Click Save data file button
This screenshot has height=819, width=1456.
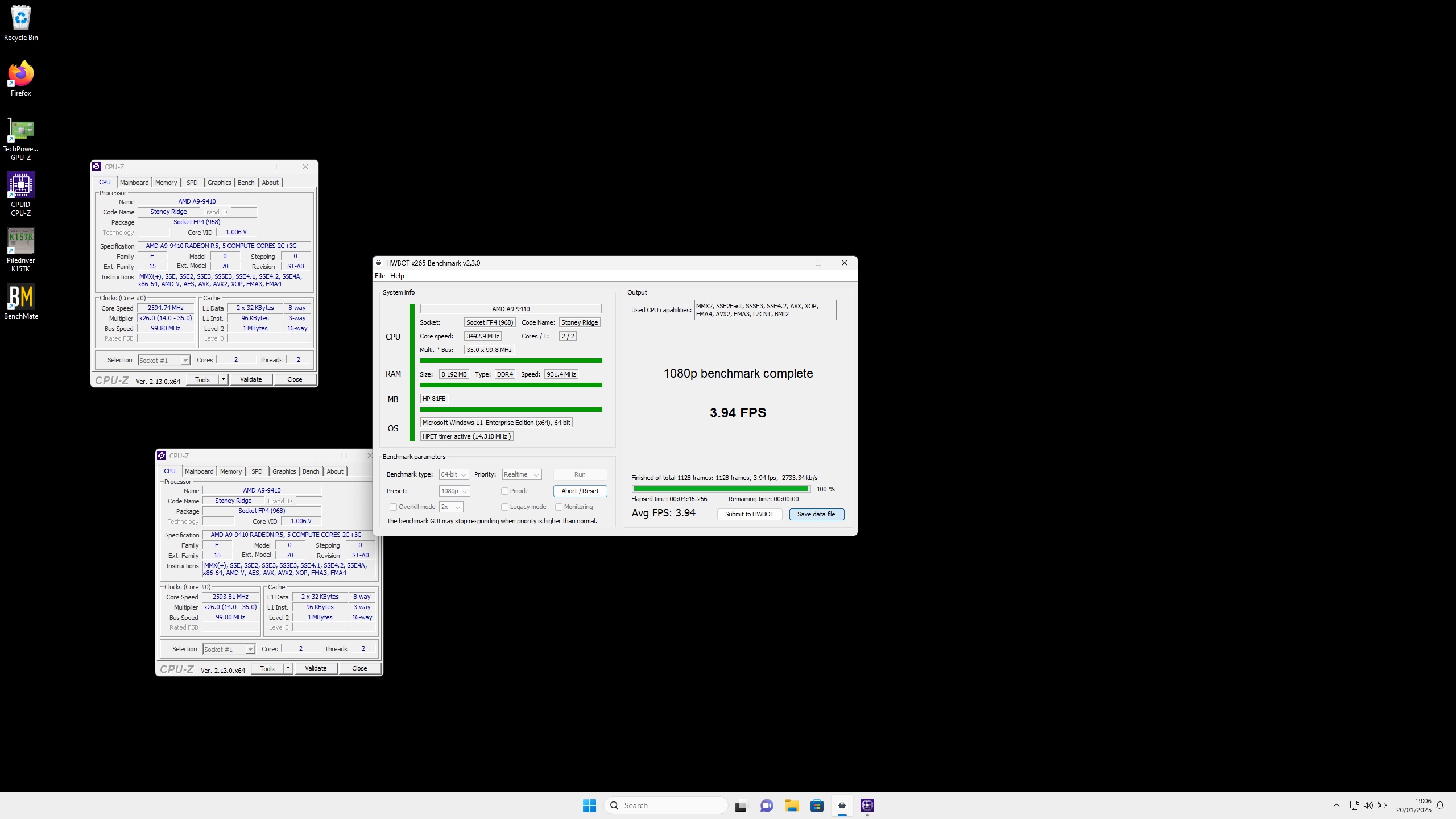(816, 514)
